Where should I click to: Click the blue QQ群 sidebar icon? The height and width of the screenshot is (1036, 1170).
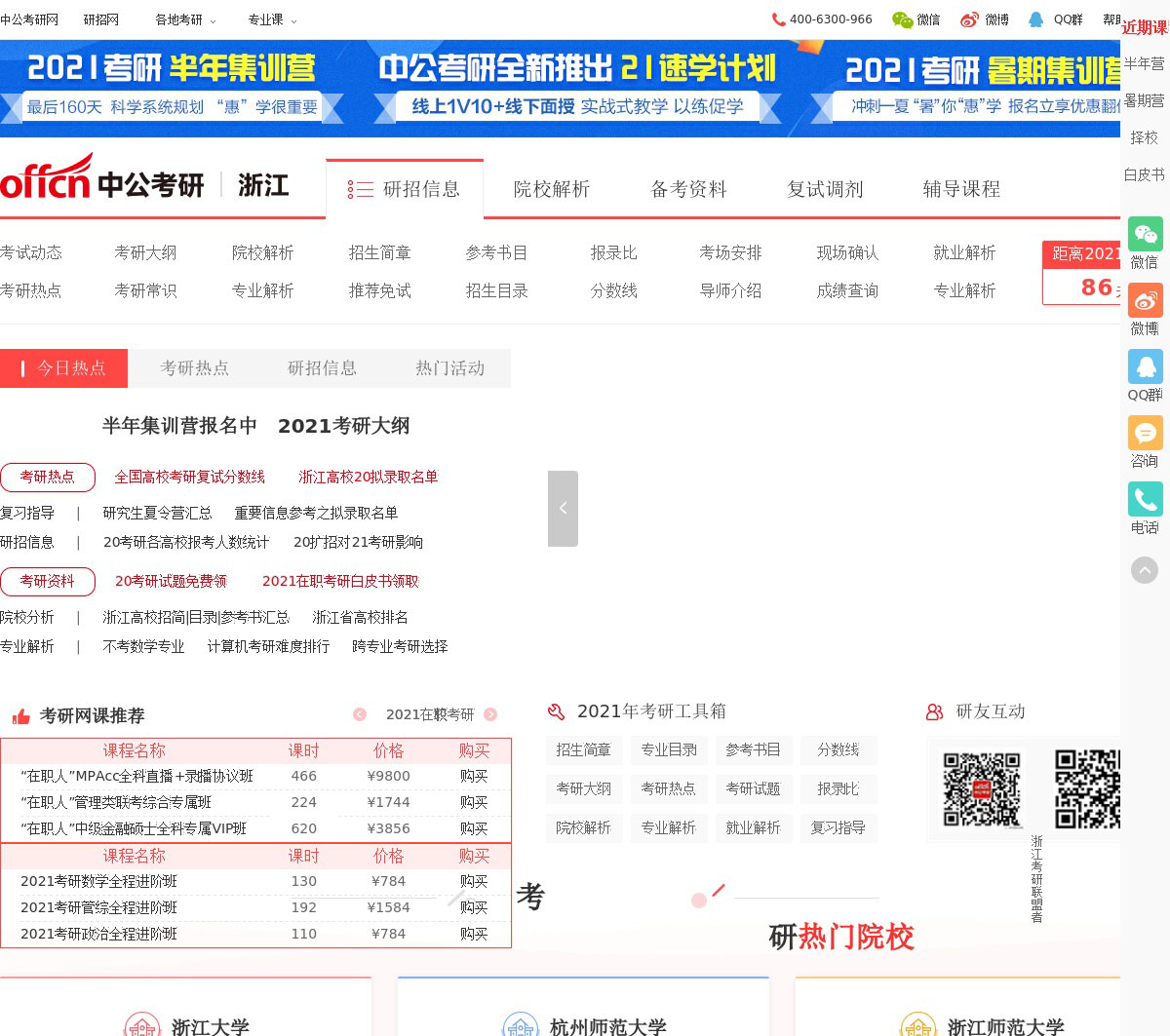click(x=1145, y=367)
